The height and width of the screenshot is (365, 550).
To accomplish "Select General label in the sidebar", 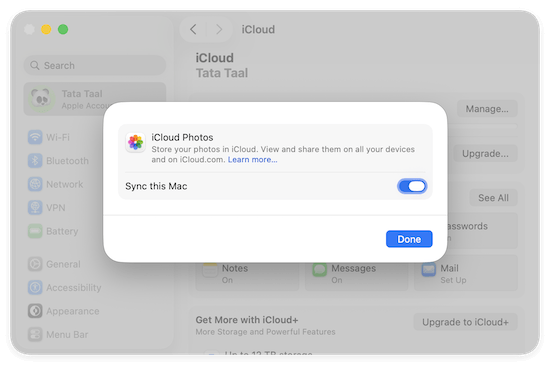I will click(63, 264).
